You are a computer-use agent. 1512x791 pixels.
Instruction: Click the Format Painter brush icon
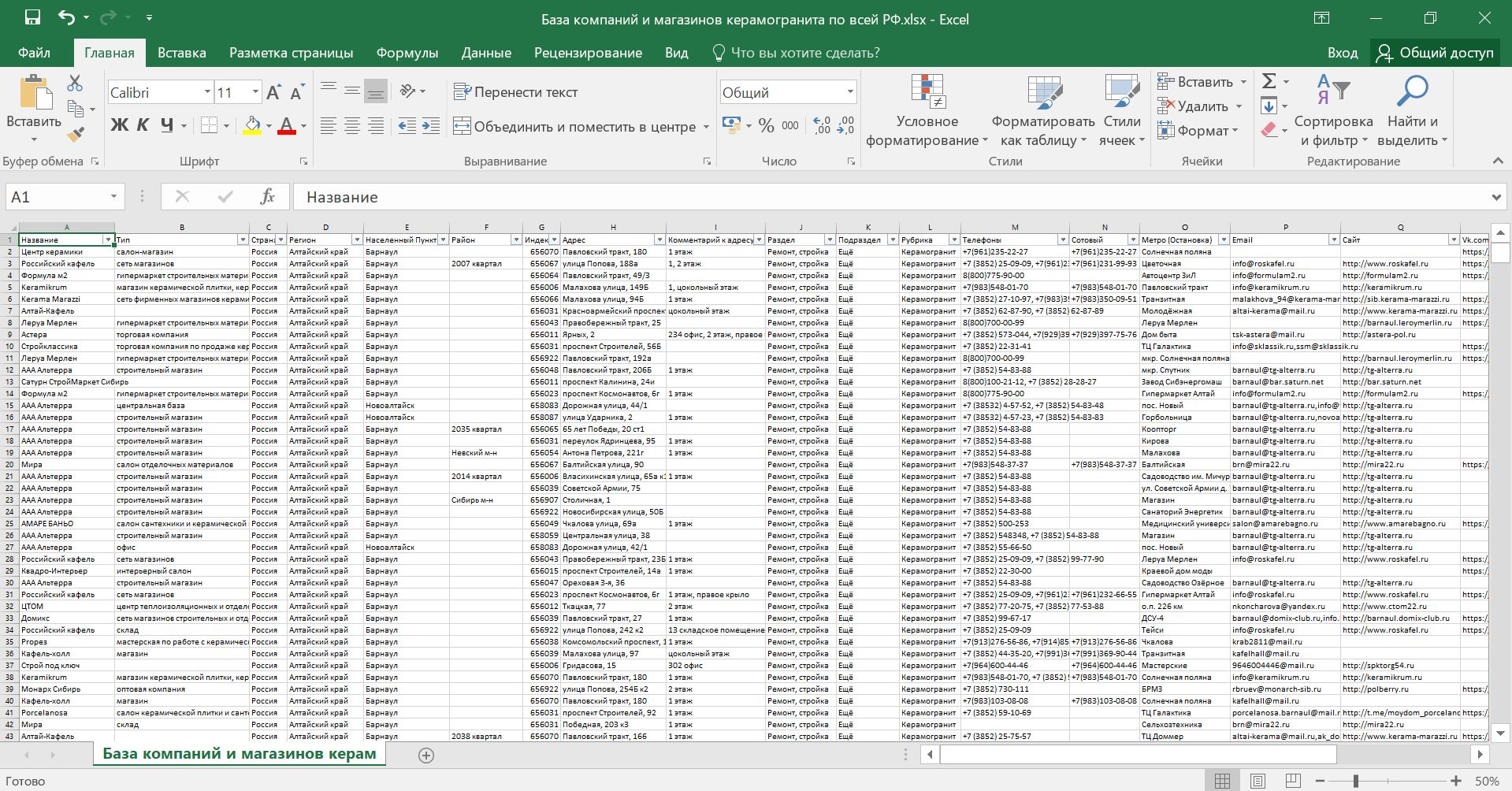76,136
